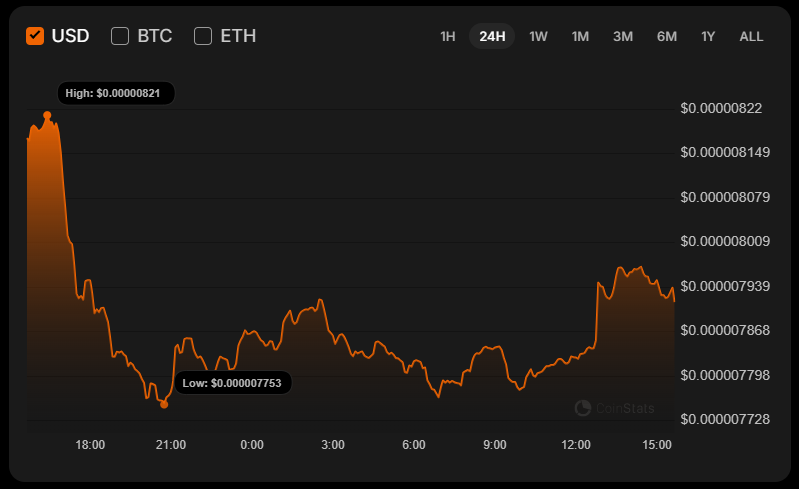Click the low price marker dot
799x489 pixels.
point(164,404)
